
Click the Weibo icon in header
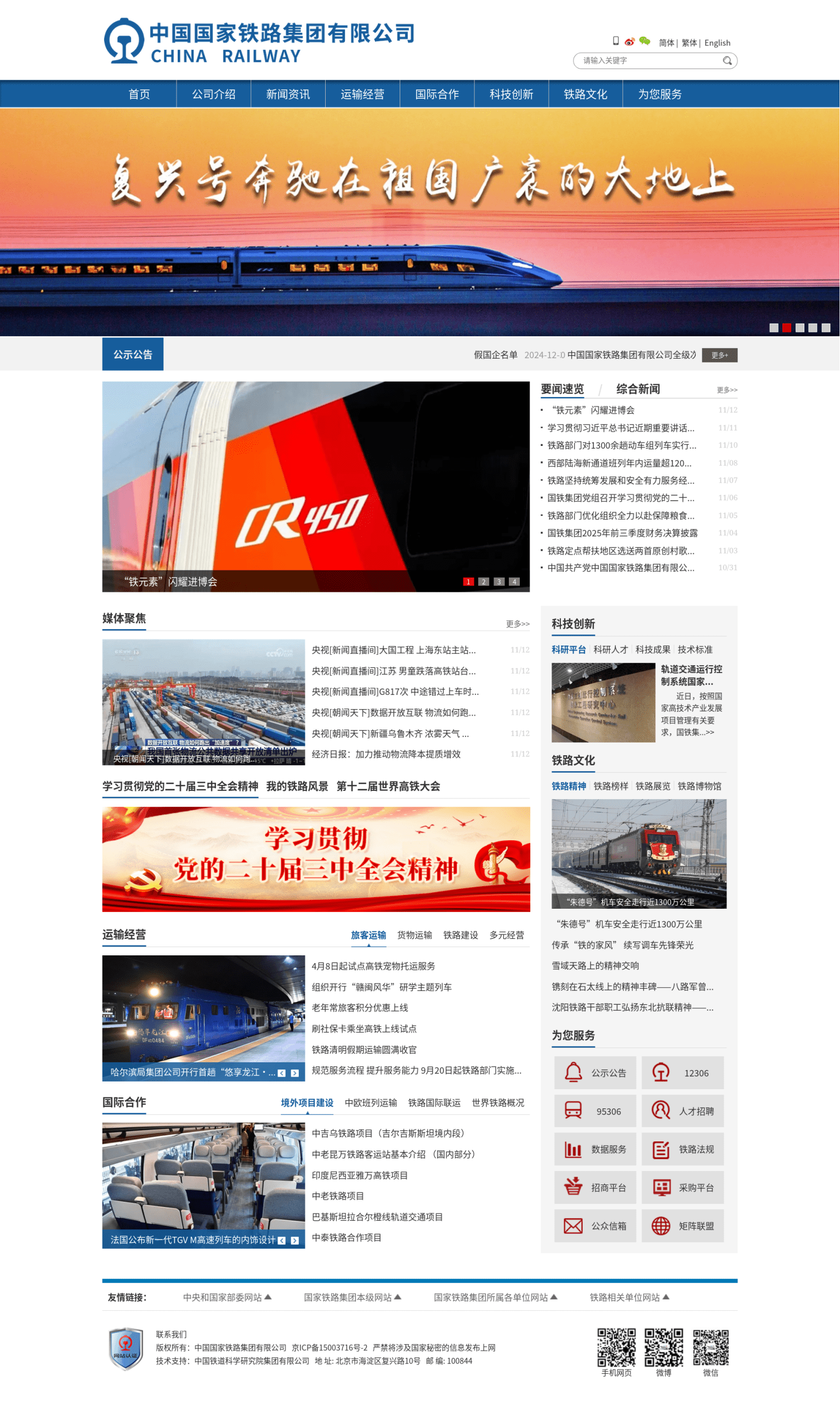click(x=629, y=42)
